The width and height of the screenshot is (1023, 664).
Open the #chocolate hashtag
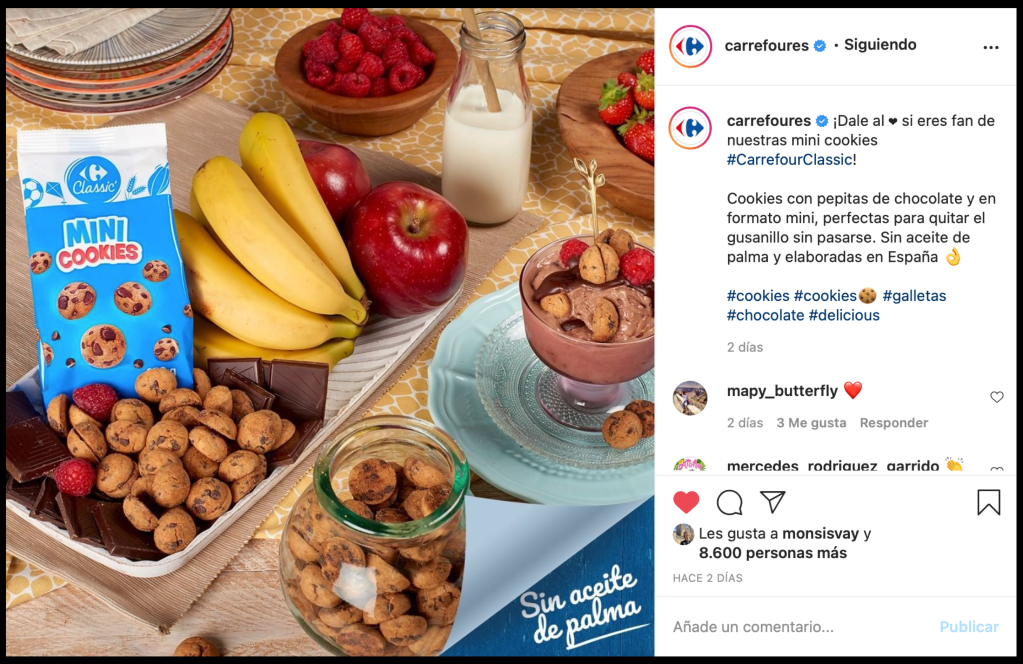coord(765,315)
